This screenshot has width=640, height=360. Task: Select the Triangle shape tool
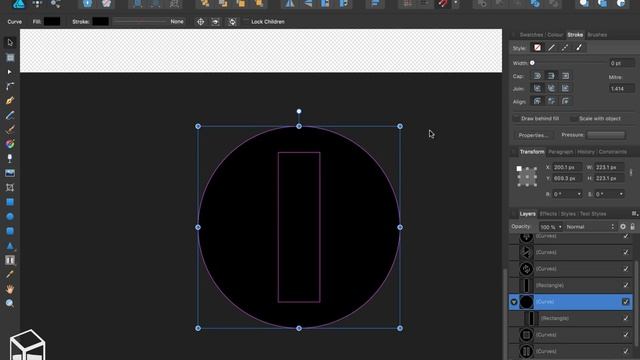(10, 246)
